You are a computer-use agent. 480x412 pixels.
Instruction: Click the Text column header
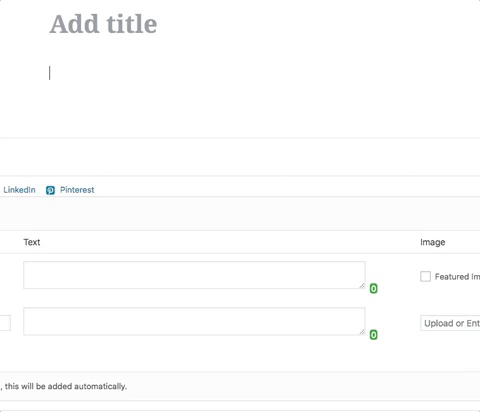click(x=32, y=242)
